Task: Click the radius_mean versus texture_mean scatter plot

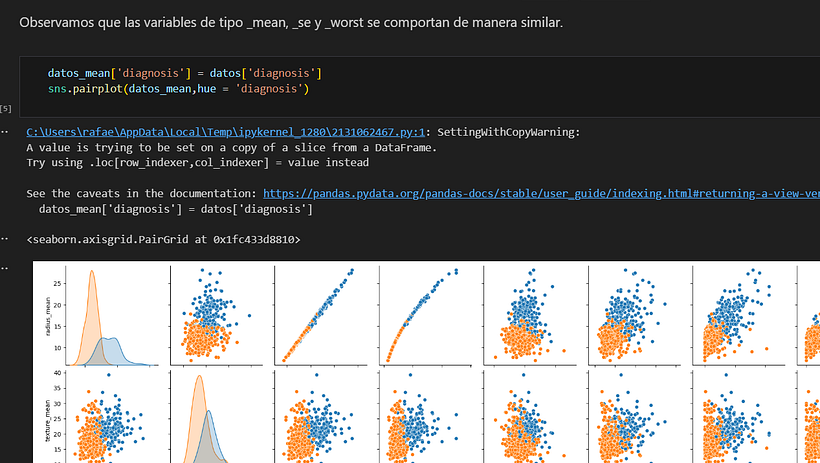Action: pos(217,315)
